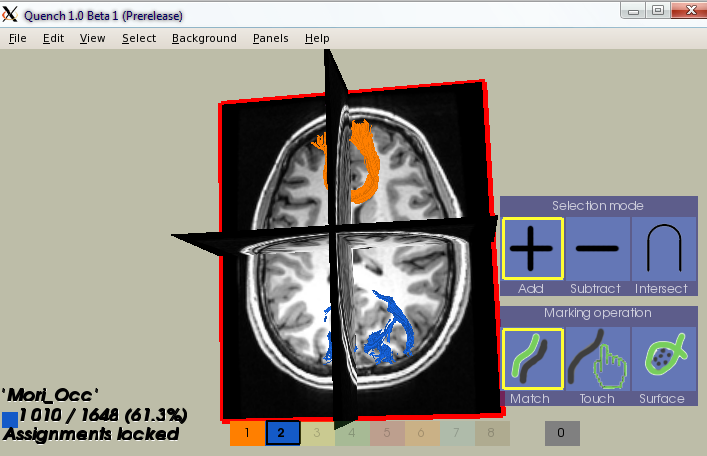Switch to Intersect selection mode

[662, 248]
